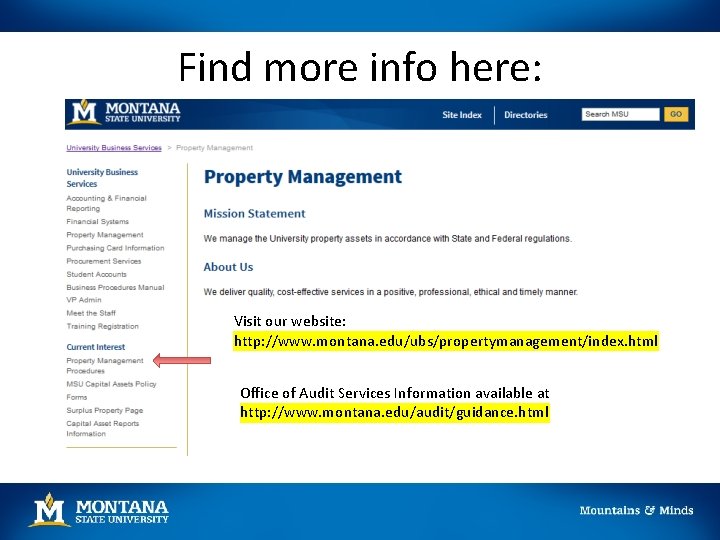Open University Business Services breadcrumb link
Viewport: 720px width, 540px height.
(114, 148)
